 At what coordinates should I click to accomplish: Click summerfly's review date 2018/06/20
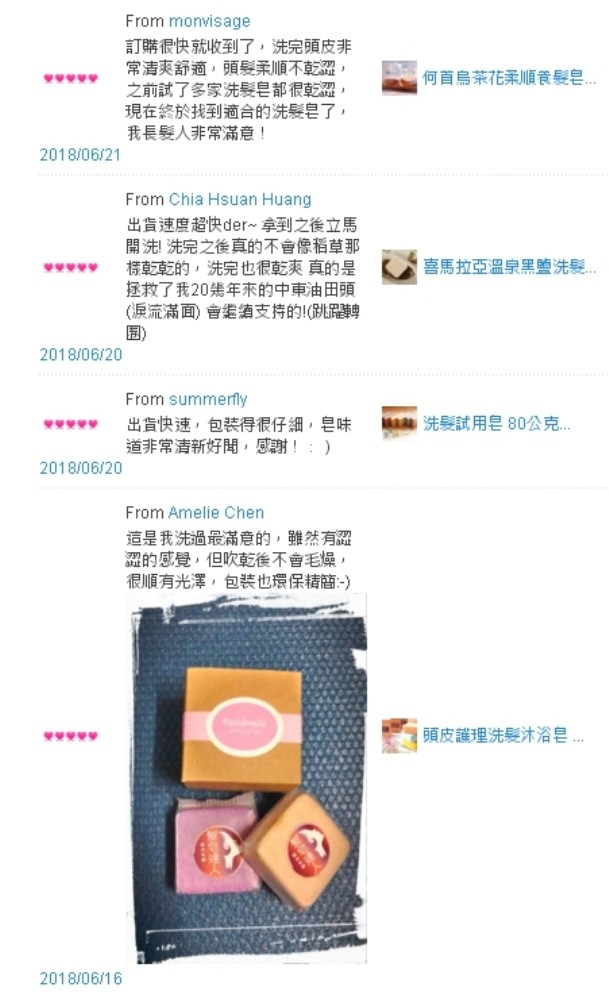[x=80, y=468]
